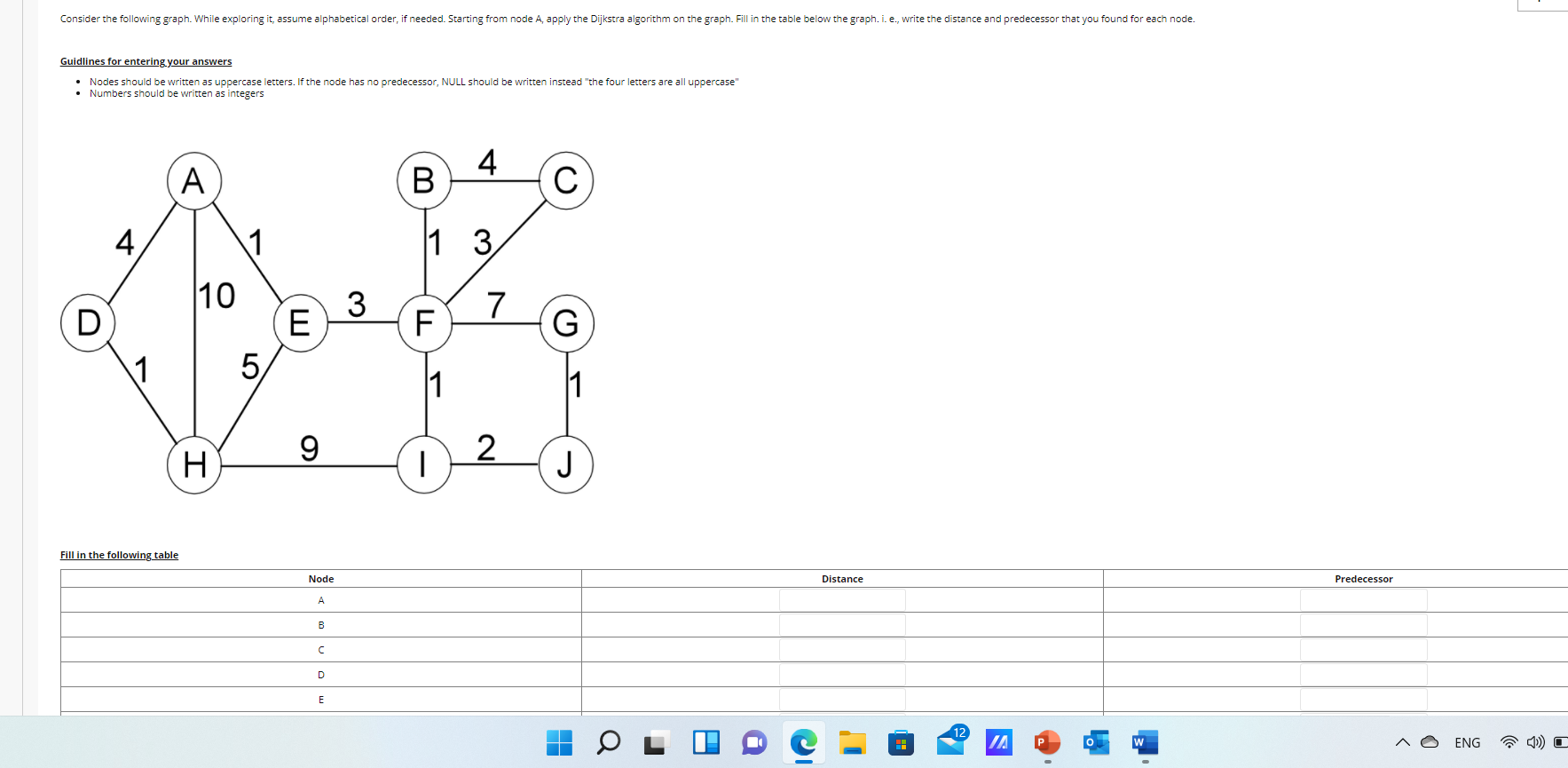Open the Wi-Fi network tray icon
1568x768 pixels.
1509,742
